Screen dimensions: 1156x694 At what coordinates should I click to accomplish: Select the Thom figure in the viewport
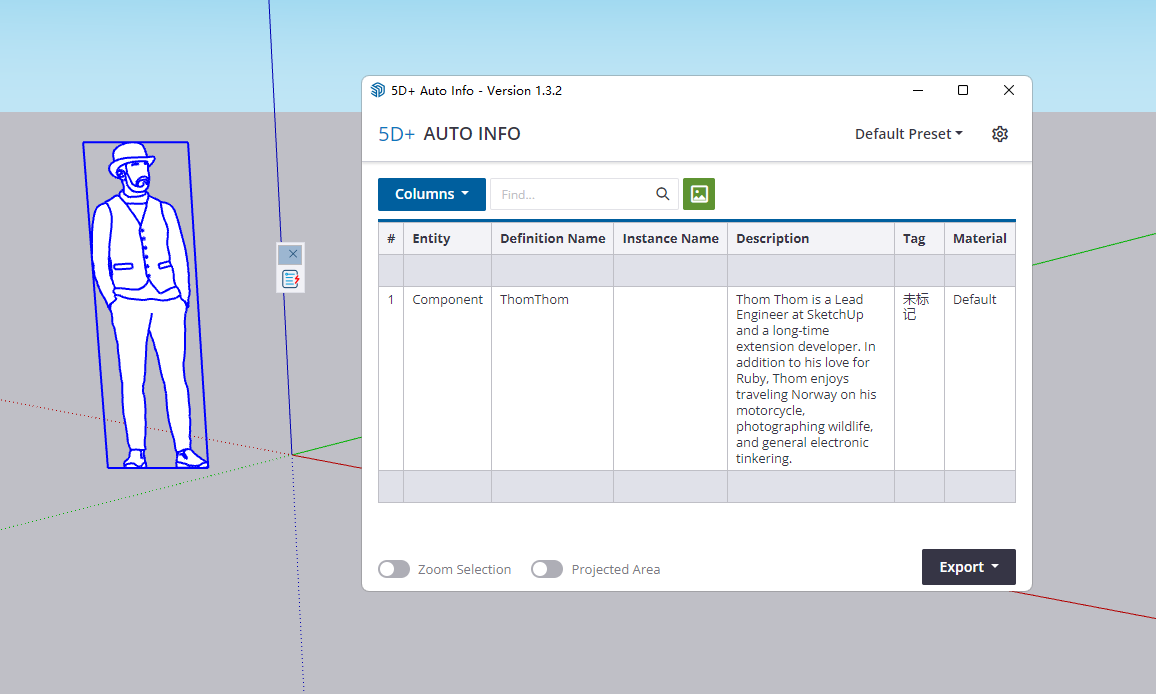coord(146,300)
